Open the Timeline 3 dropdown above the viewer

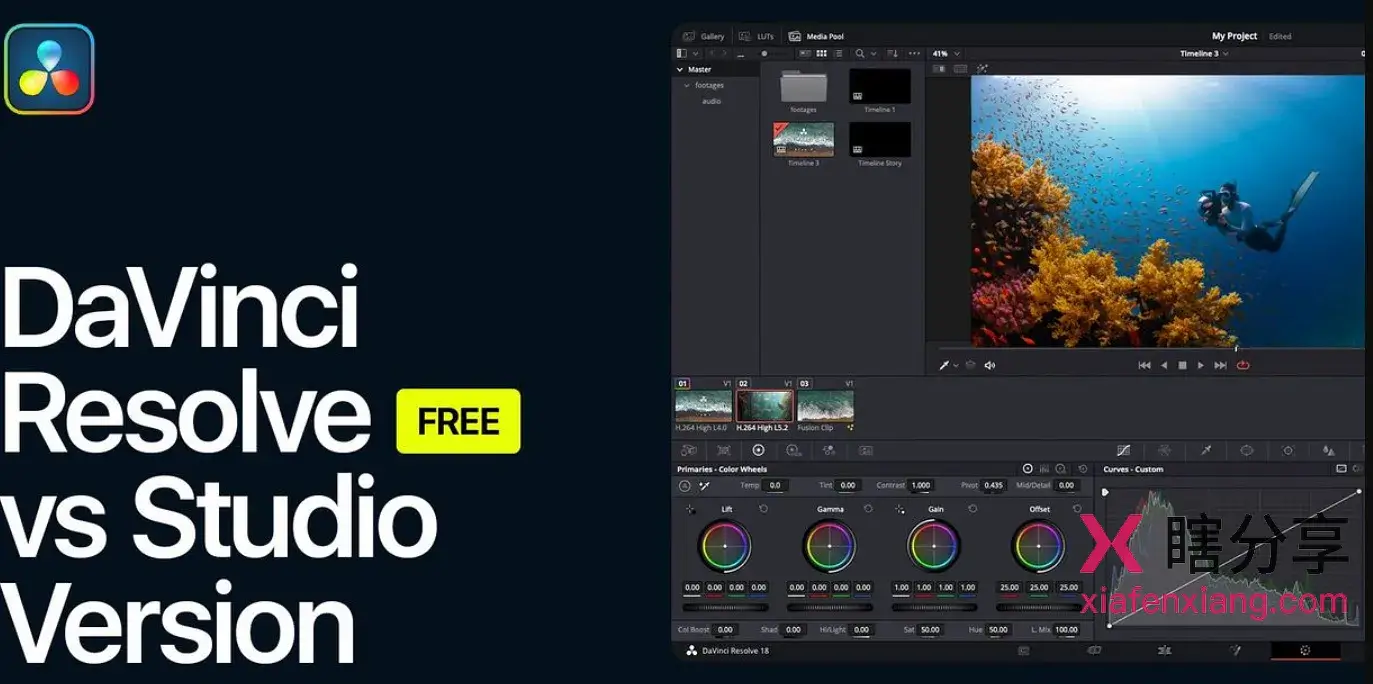pyautogui.click(x=1203, y=53)
